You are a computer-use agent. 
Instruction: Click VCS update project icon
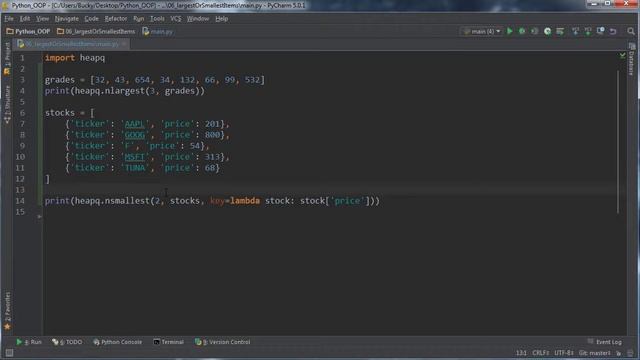[x=575, y=31]
